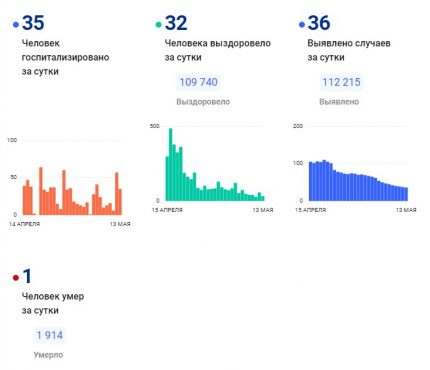This screenshot has width=430, height=370.
Task: Click the 14 АПРЕЛЯ axis label
Action: [24, 224]
